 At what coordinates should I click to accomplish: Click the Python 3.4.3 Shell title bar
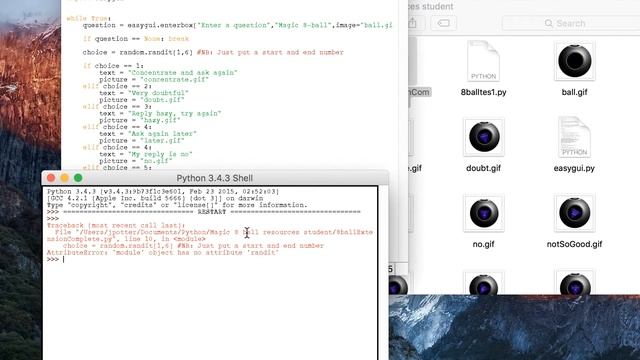215,178
